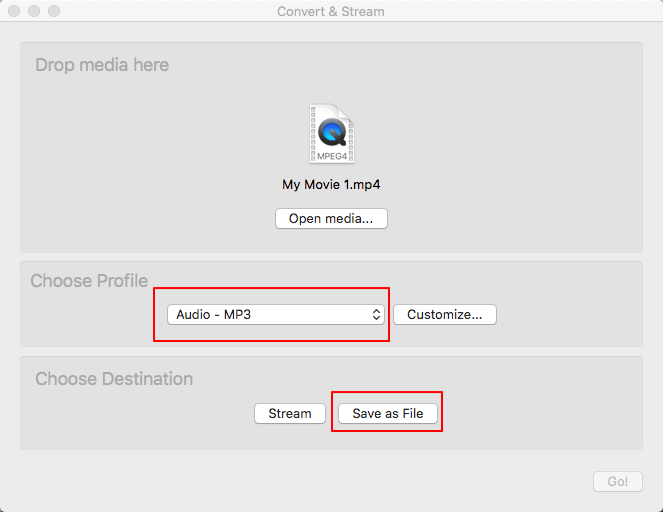663x512 pixels.
Task: Click the QuickTime logo on file thumbnail
Action: tap(331, 130)
